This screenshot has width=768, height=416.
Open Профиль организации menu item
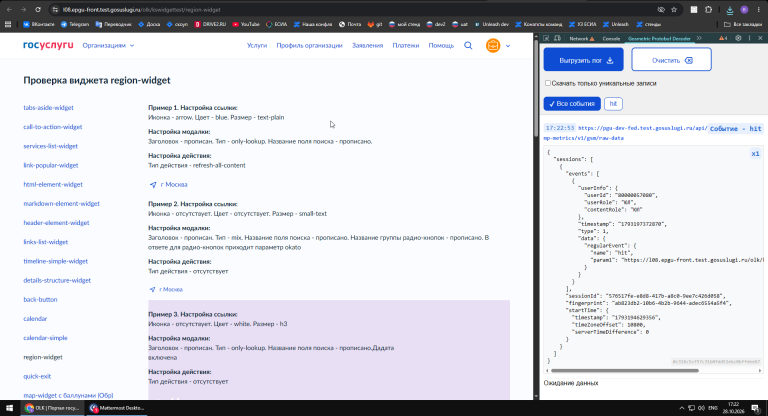309,46
